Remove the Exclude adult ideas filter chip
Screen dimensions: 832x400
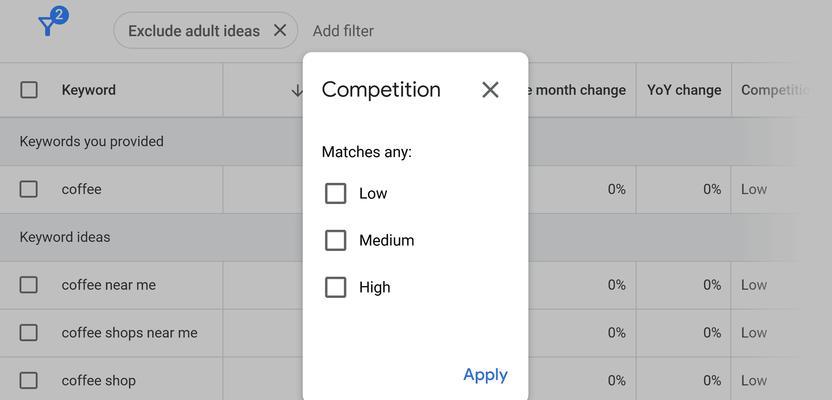[x=280, y=31]
